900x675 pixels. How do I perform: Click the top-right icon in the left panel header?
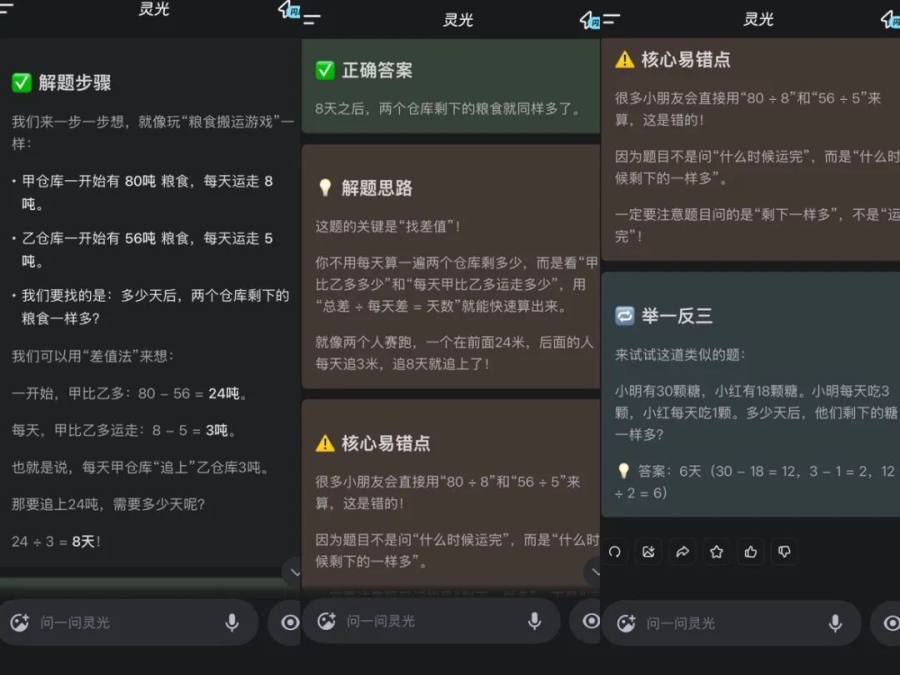(x=289, y=10)
